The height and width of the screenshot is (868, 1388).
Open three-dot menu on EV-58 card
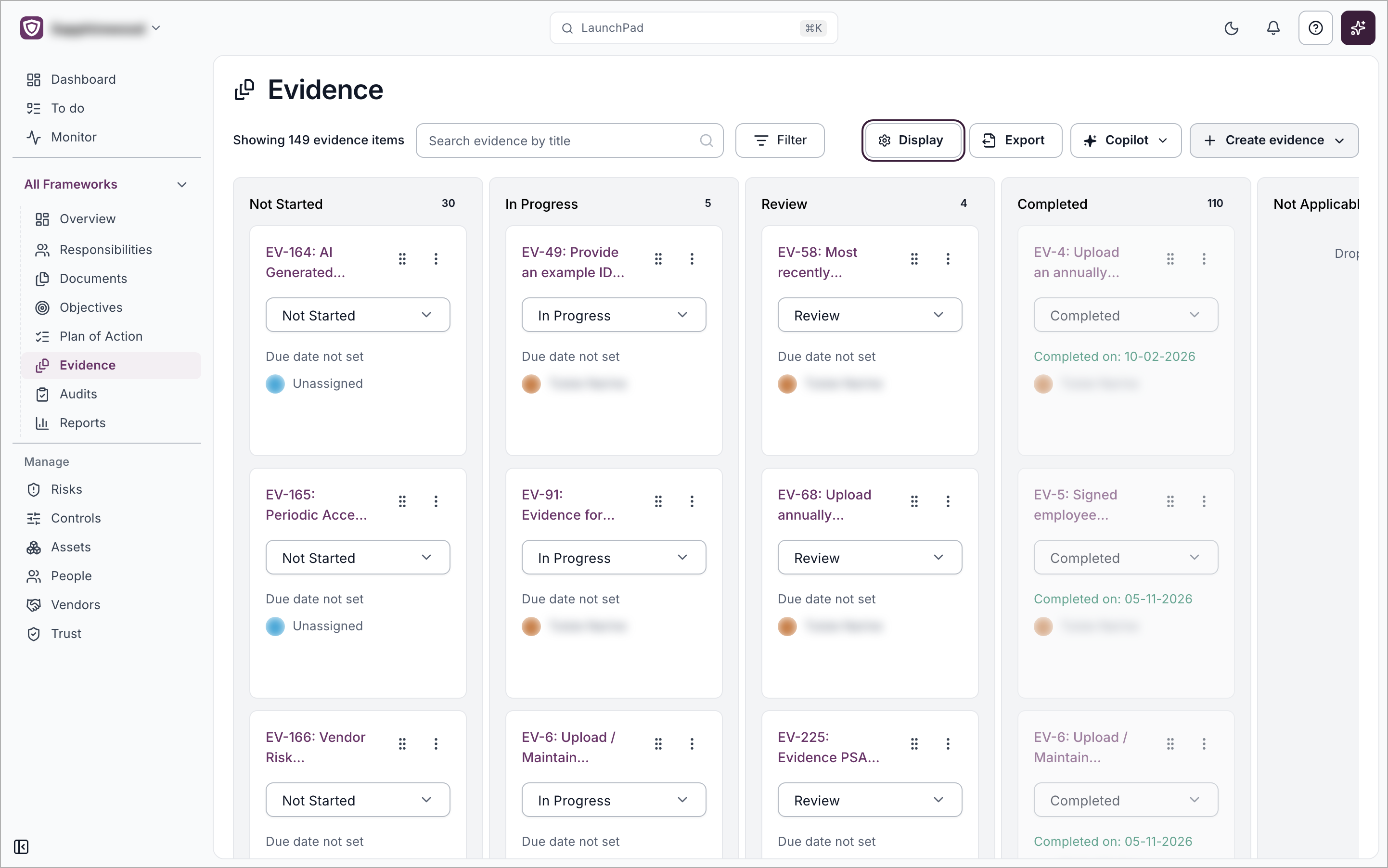(948, 259)
